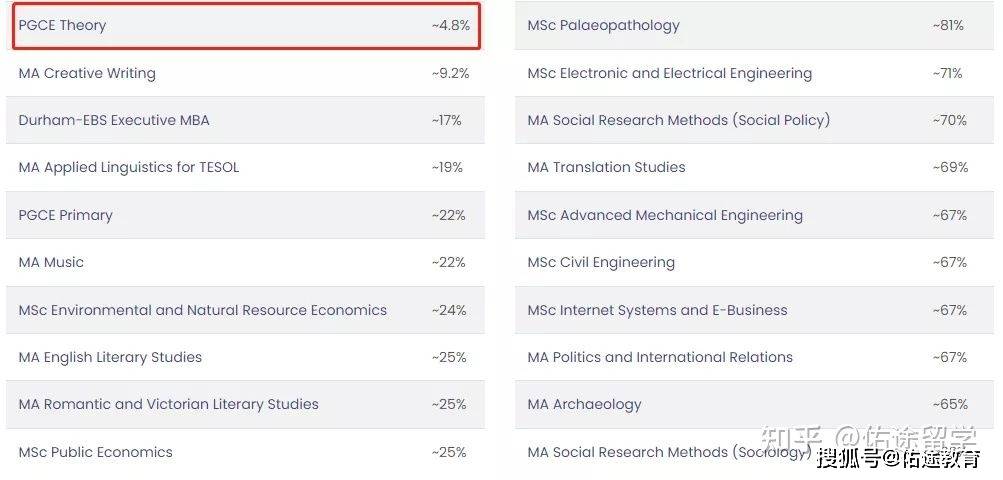Click MSc Palaeopathology course name

(603, 26)
